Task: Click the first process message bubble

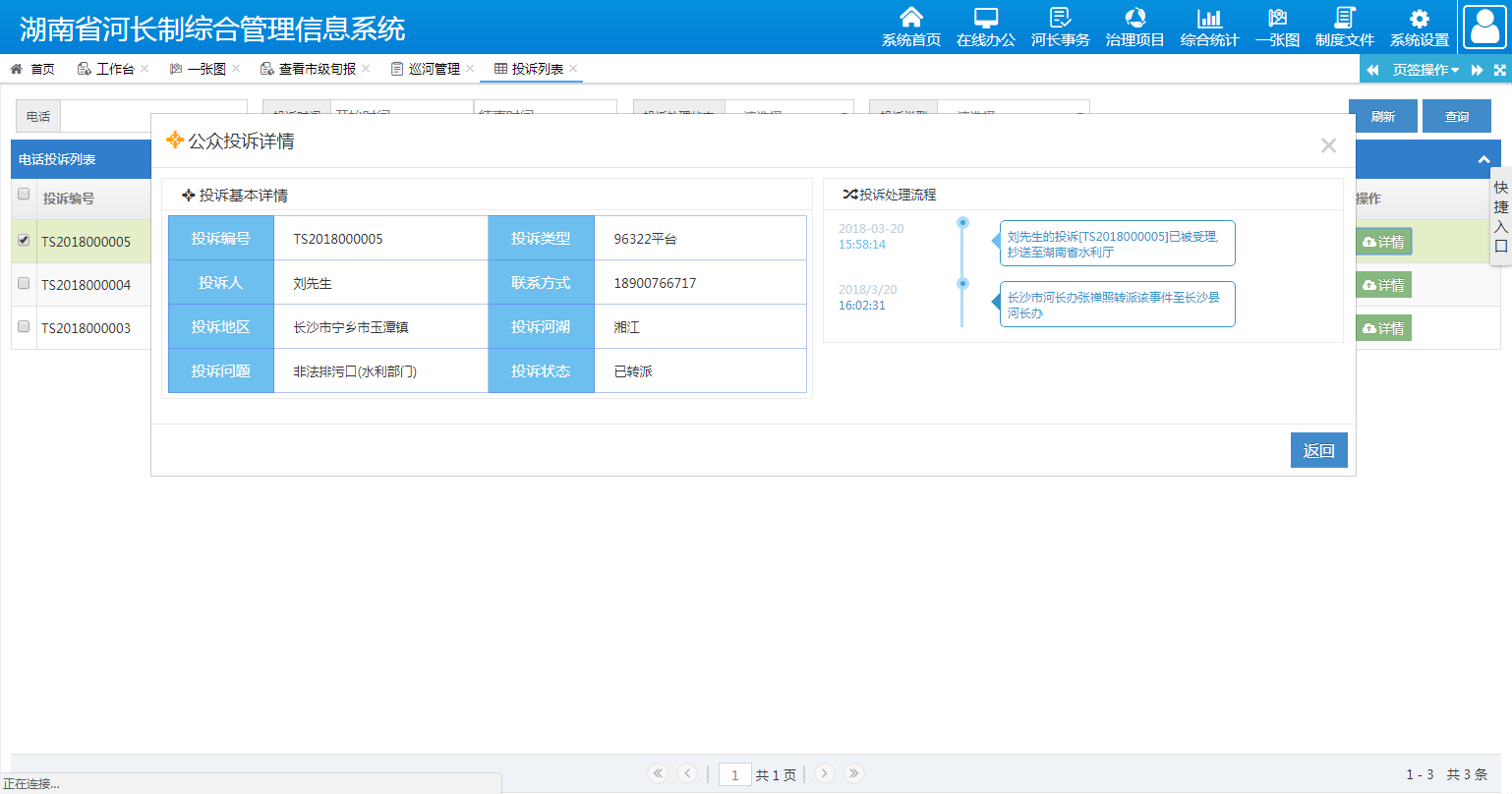Action: pos(1117,244)
